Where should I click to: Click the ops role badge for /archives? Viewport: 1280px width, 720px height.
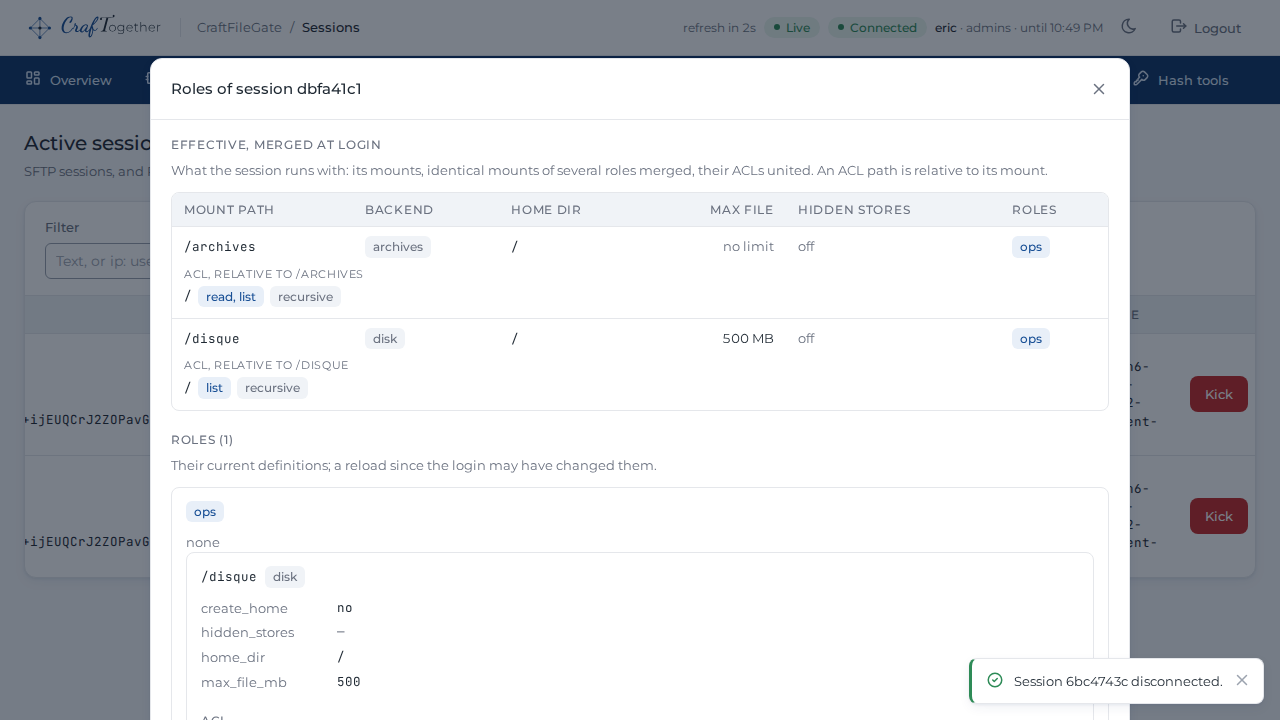1031,247
